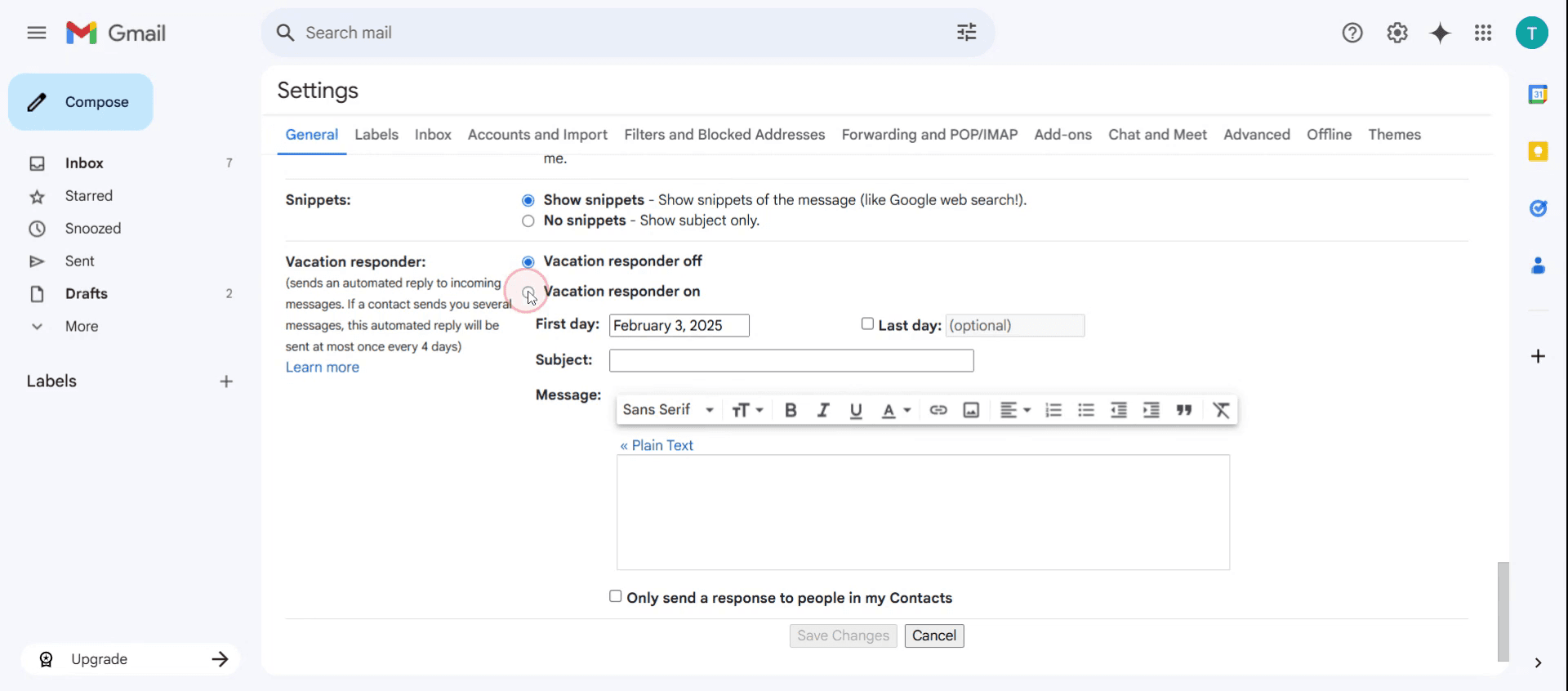1568x691 pixels.
Task: Apply numbered list formatting
Action: point(1053,410)
